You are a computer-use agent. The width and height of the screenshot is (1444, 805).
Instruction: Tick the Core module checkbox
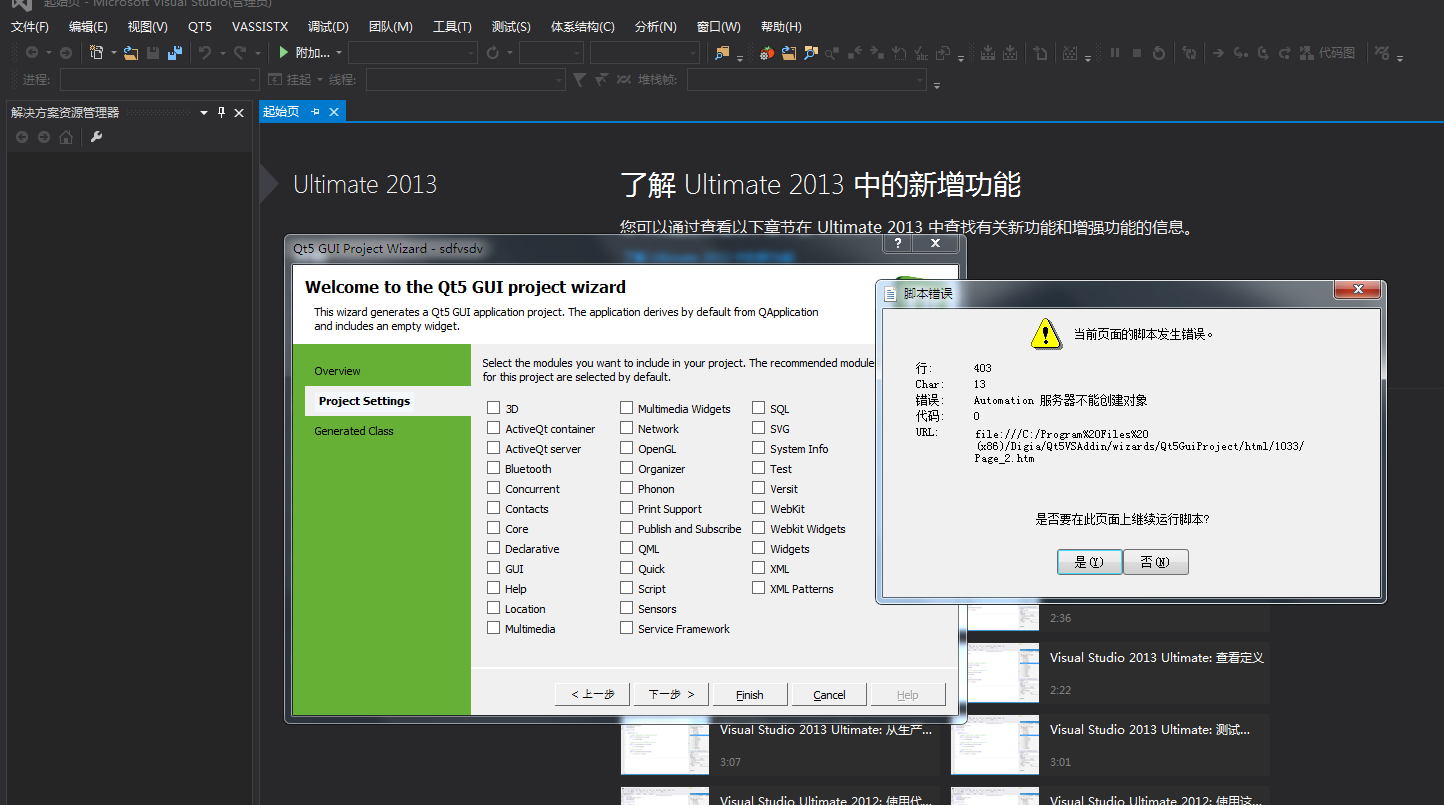click(494, 528)
